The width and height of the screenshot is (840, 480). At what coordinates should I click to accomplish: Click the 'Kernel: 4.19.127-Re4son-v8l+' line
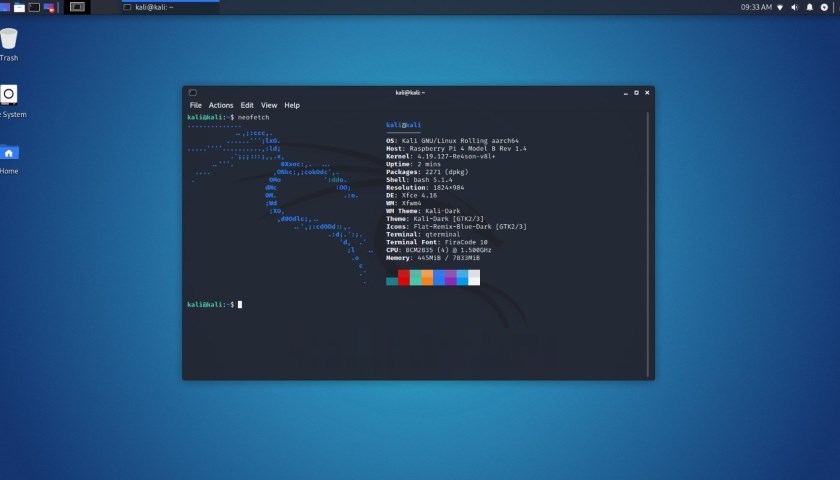441,156
